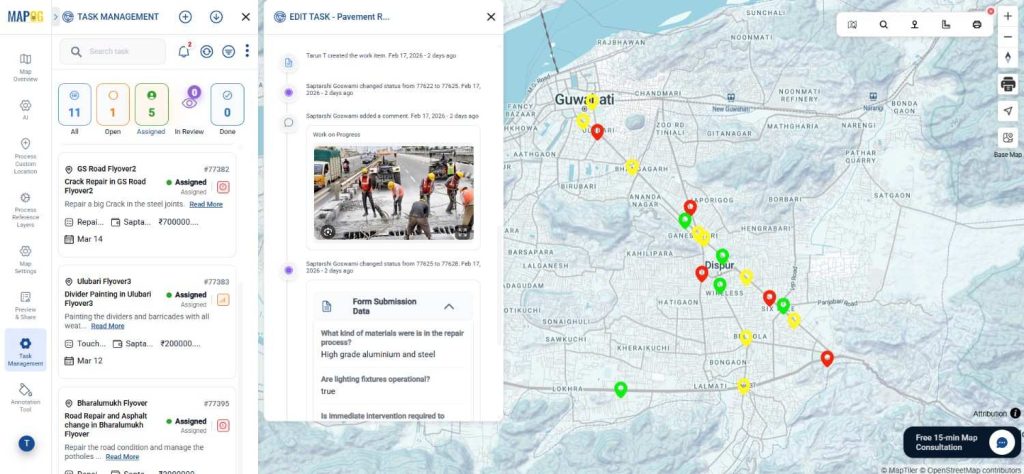
Task: Expand the work photo to fullscreen
Action: coord(462,231)
